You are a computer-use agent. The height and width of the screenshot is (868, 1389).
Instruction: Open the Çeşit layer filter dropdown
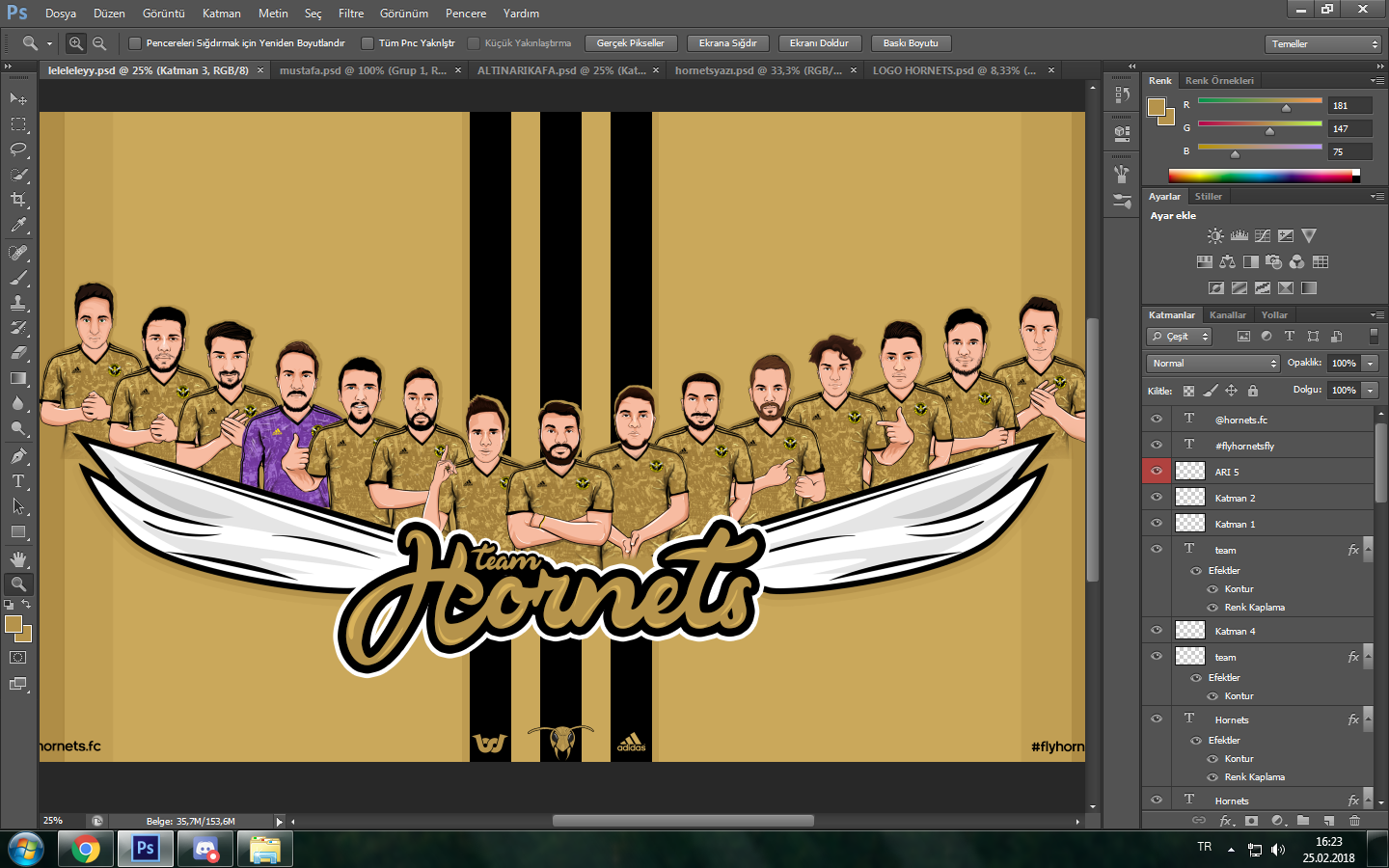(1179, 337)
